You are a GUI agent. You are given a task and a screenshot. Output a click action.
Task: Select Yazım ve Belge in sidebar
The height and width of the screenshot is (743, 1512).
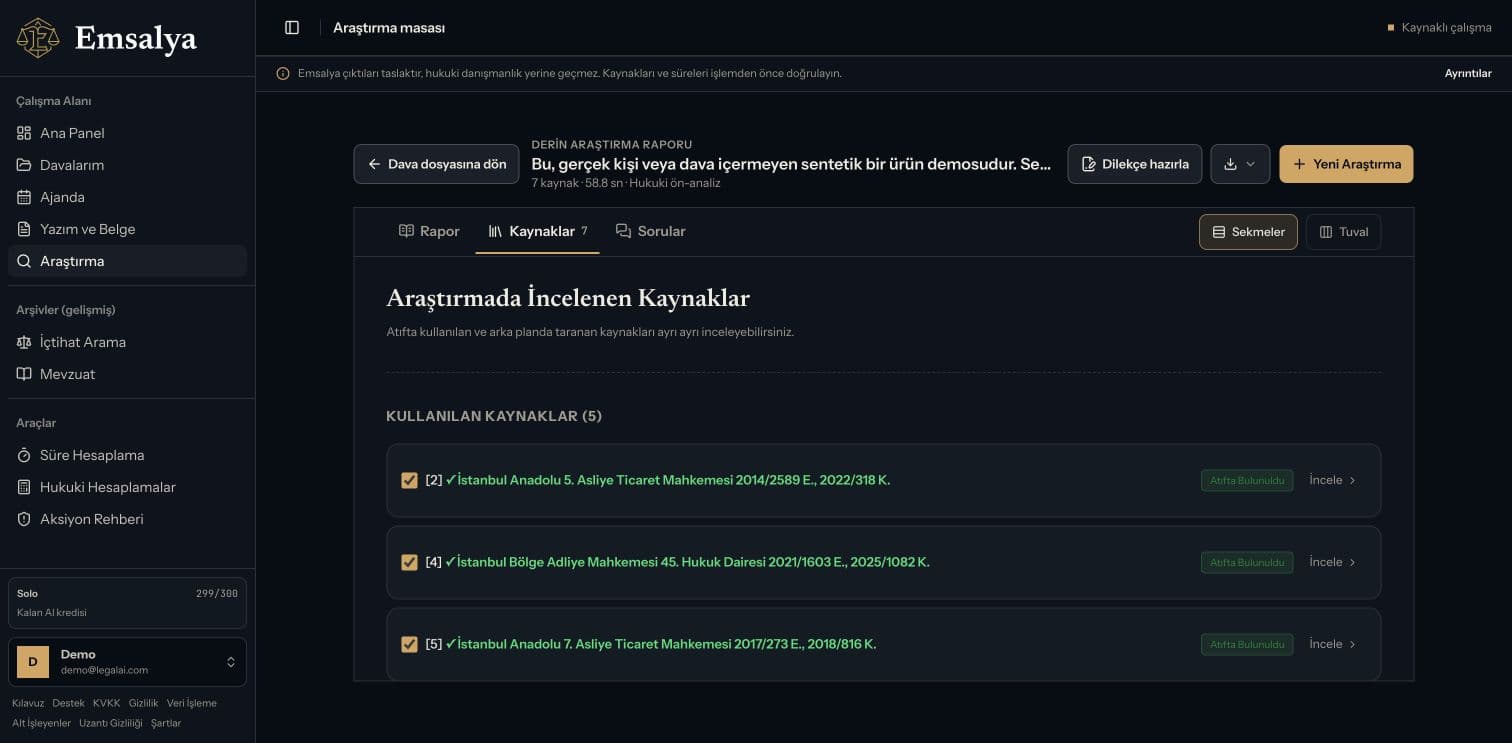tap(127, 229)
